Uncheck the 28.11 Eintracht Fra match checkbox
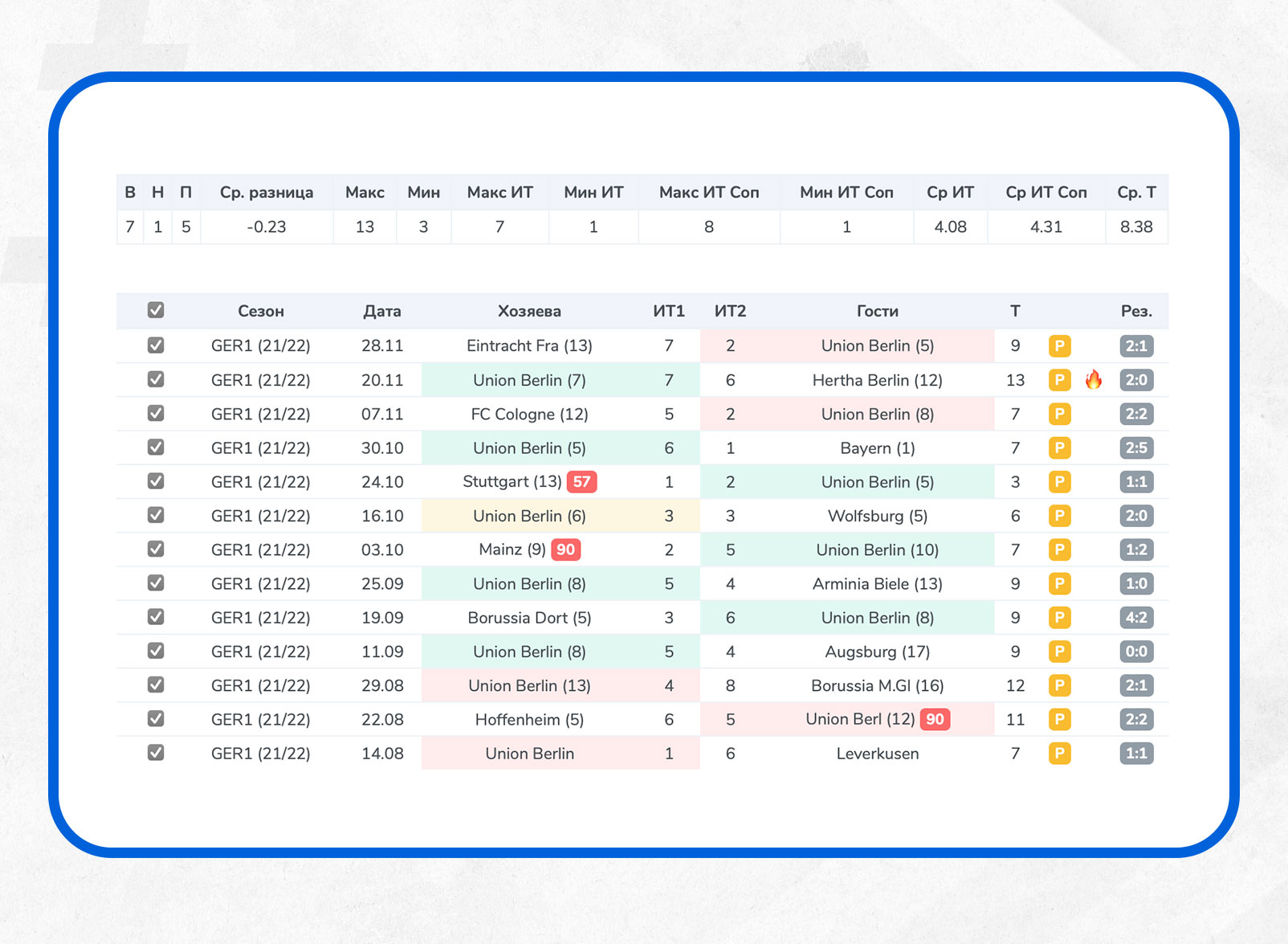This screenshot has width=1288, height=944. pos(156,345)
